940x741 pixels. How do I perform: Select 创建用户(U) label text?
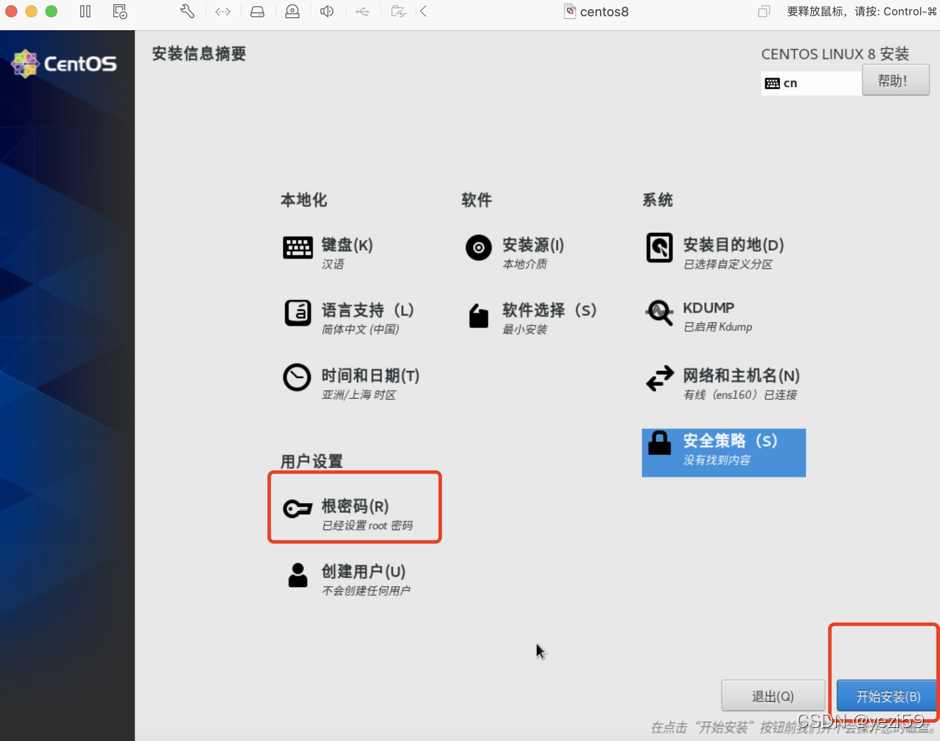click(x=363, y=571)
